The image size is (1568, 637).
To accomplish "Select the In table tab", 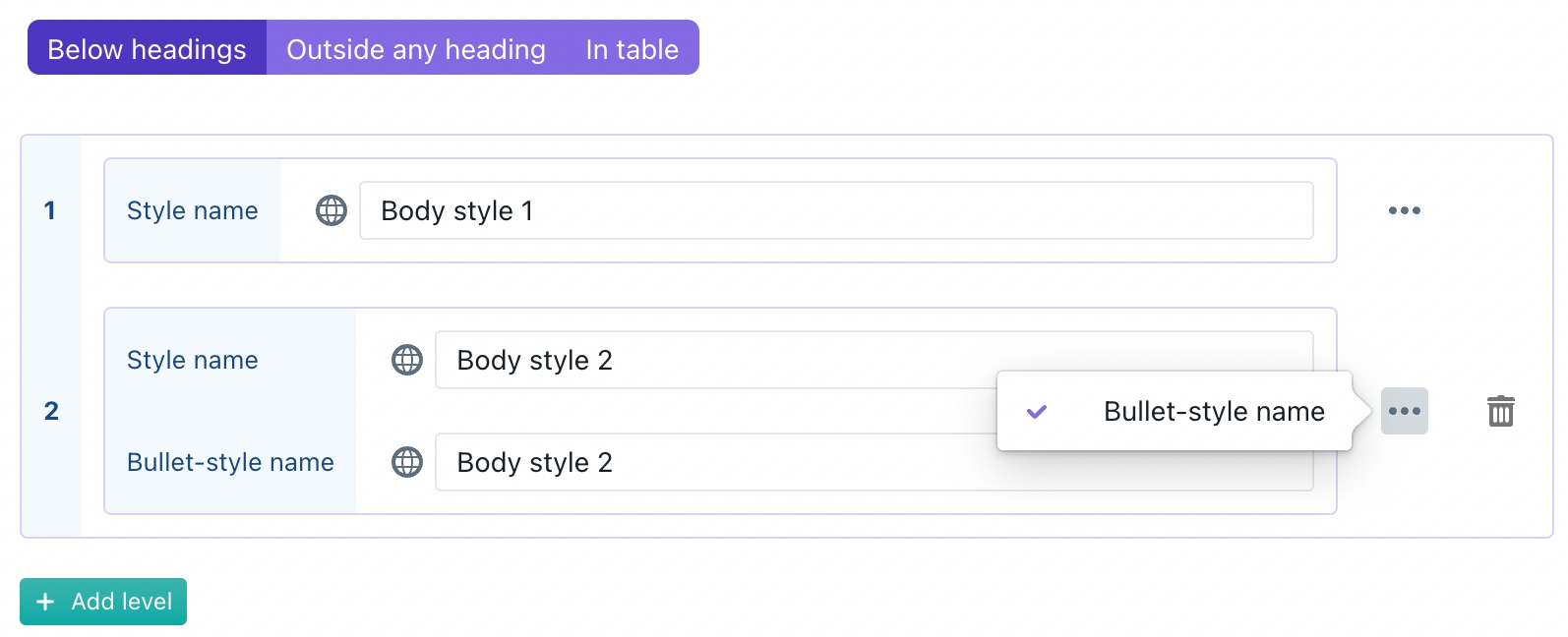I will pos(632,48).
